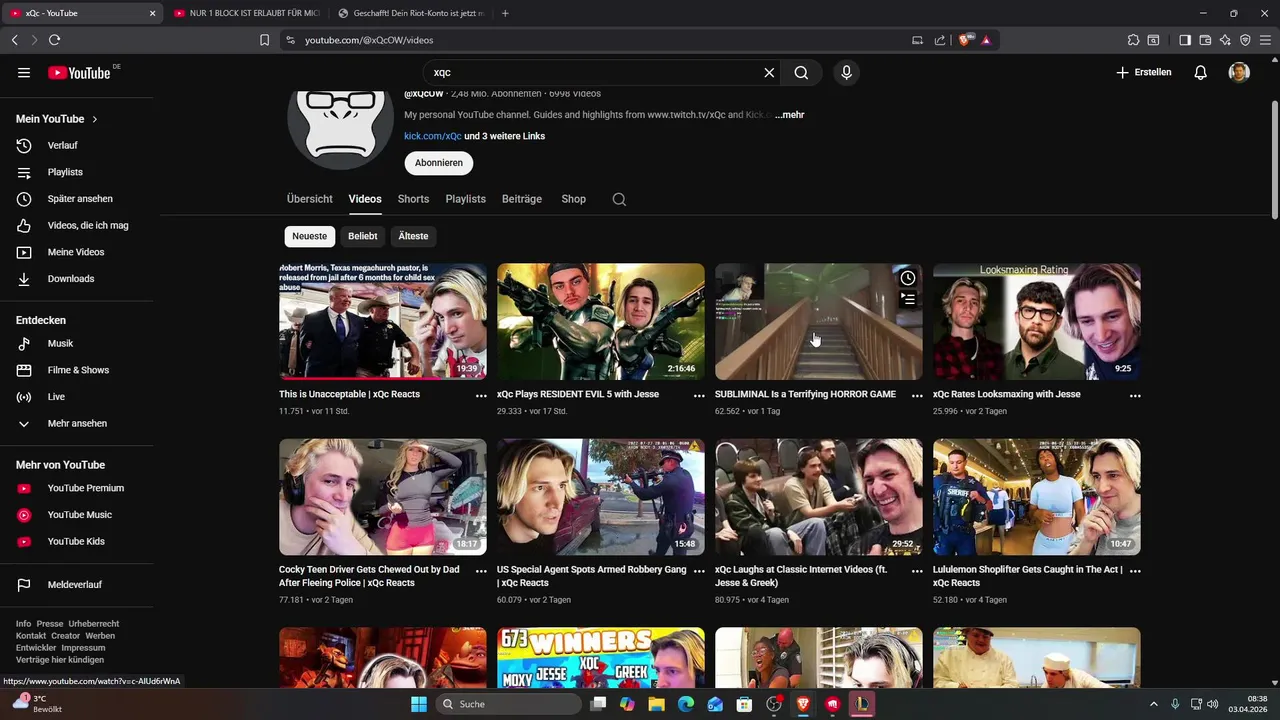Expand Mein YouTube chevron

95,119
